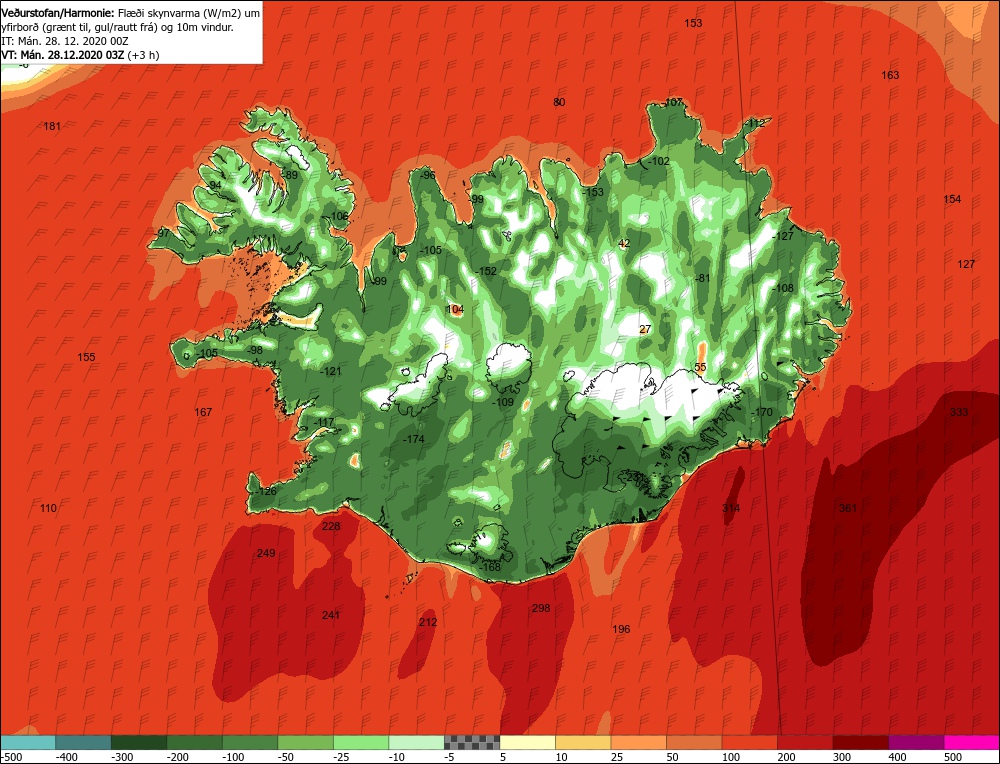The image size is (1000, 764).
Task: Choose the legend swatch above the -50 label
Action: point(305,742)
